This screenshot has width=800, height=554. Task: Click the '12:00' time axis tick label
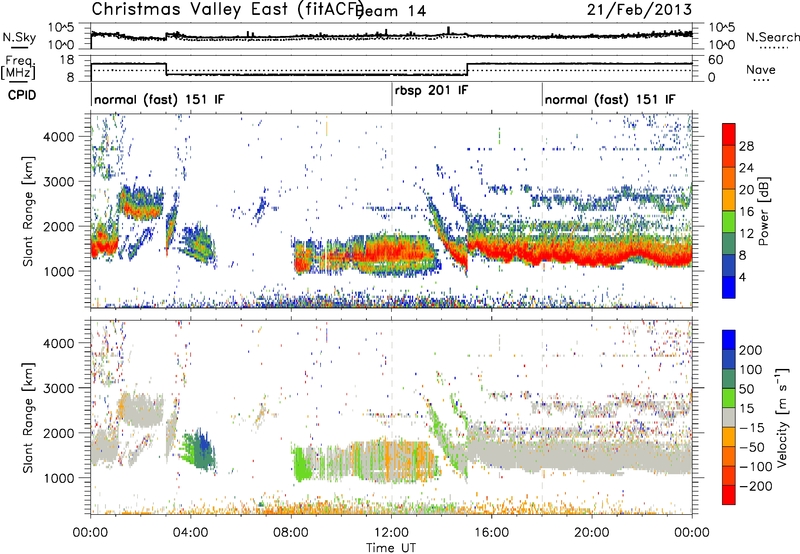tap(391, 533)
